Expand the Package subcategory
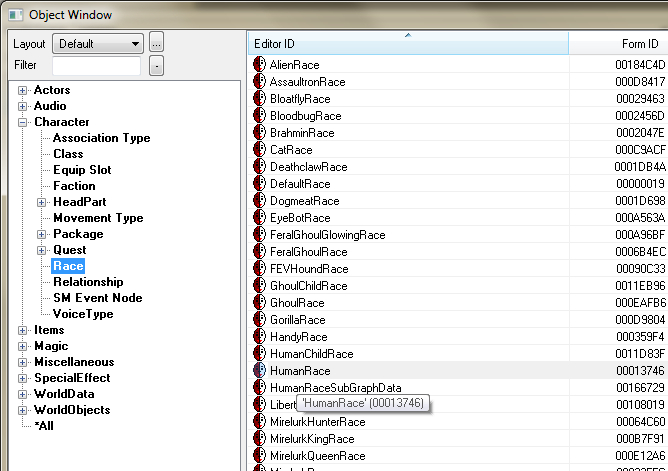 point(41,234)
